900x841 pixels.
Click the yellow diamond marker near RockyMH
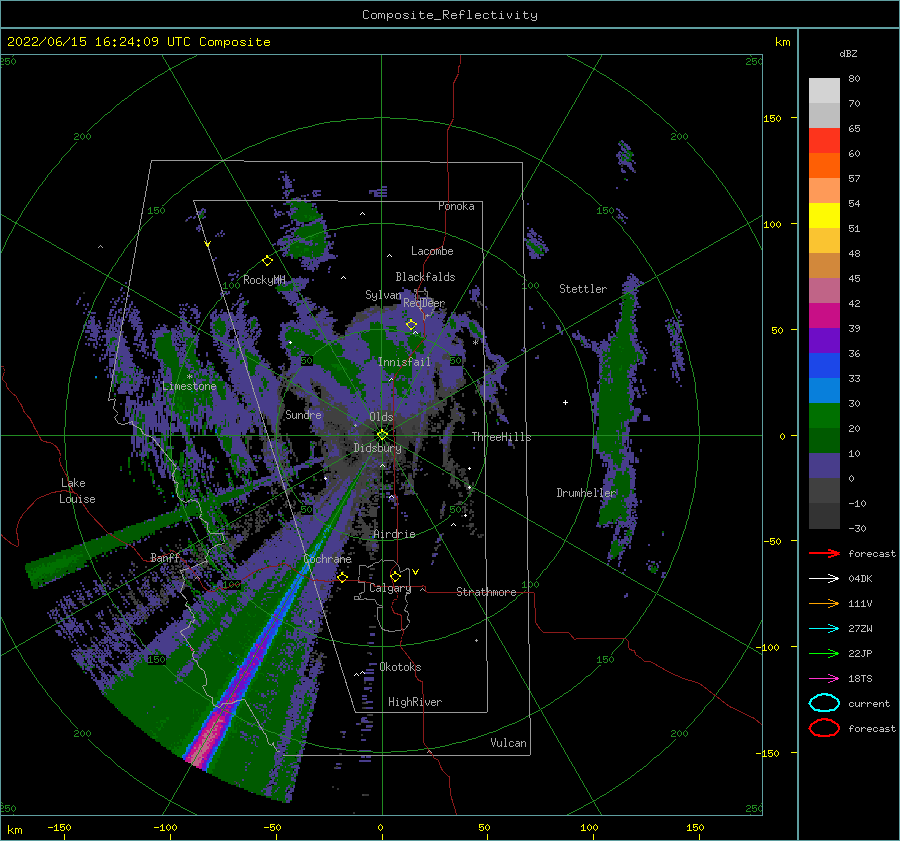point(267,261)
